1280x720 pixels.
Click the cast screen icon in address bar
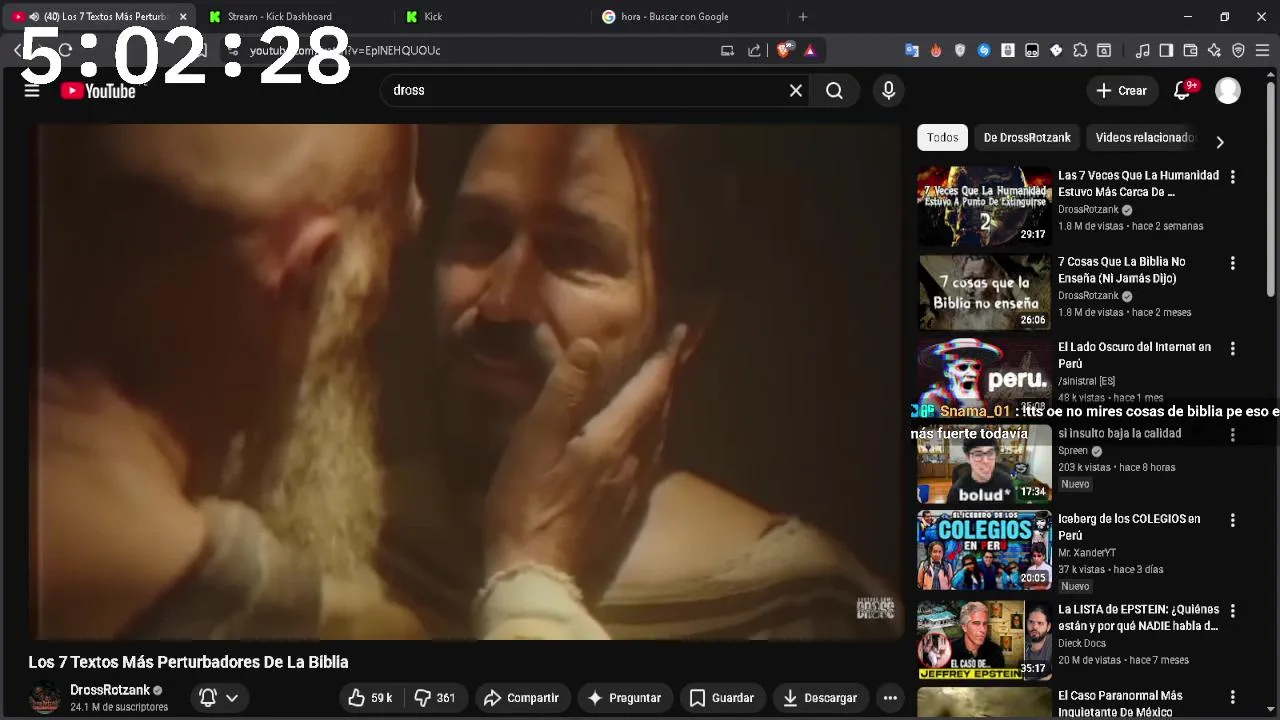(x=727, y=50)
